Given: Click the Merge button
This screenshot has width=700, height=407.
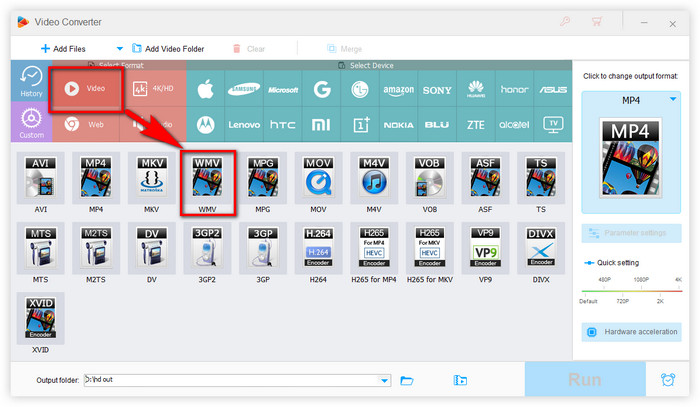Looking at the screenshot, I should click(344, 49).
